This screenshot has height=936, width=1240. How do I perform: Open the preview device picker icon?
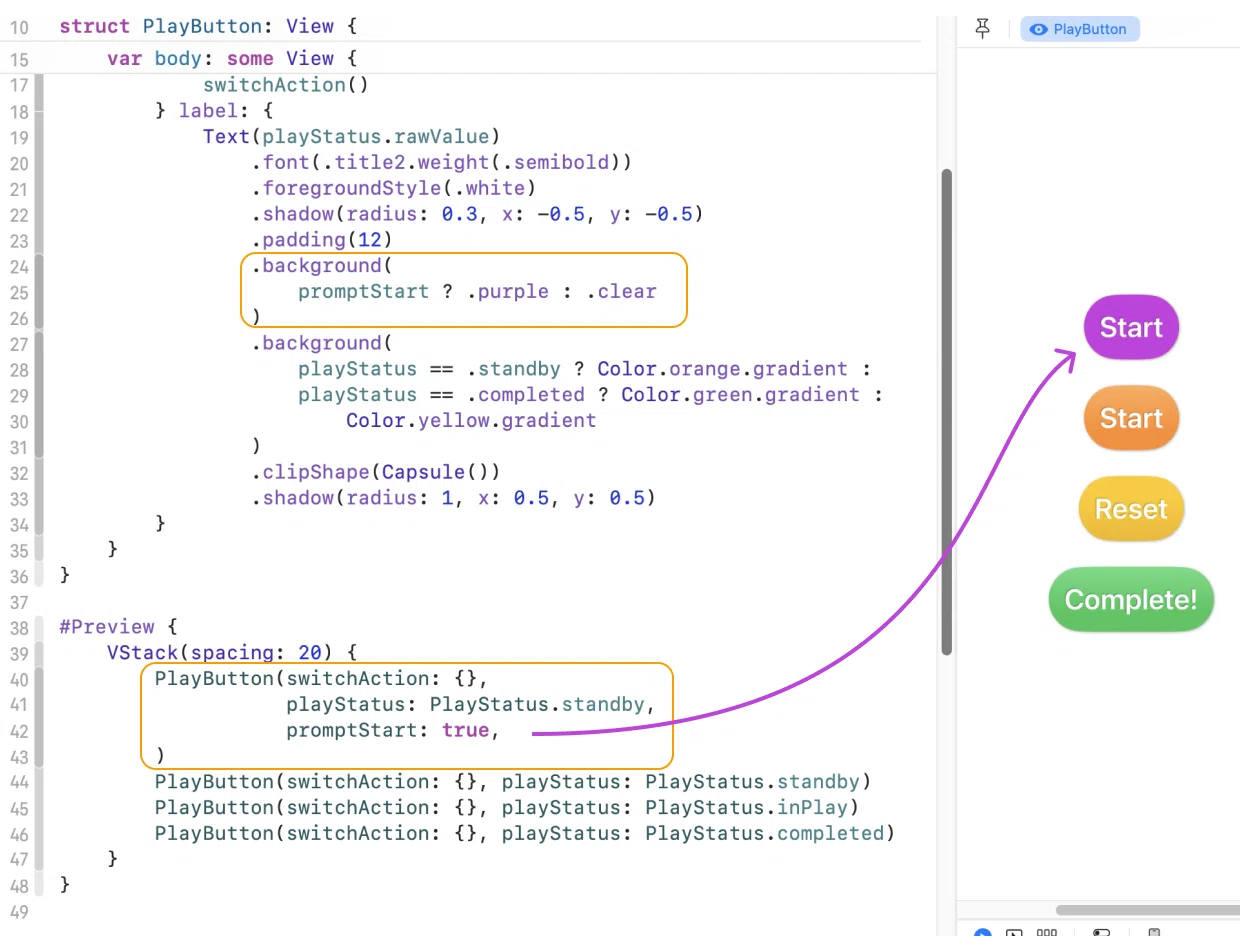pyautogui.click(x=1153, y=933)
